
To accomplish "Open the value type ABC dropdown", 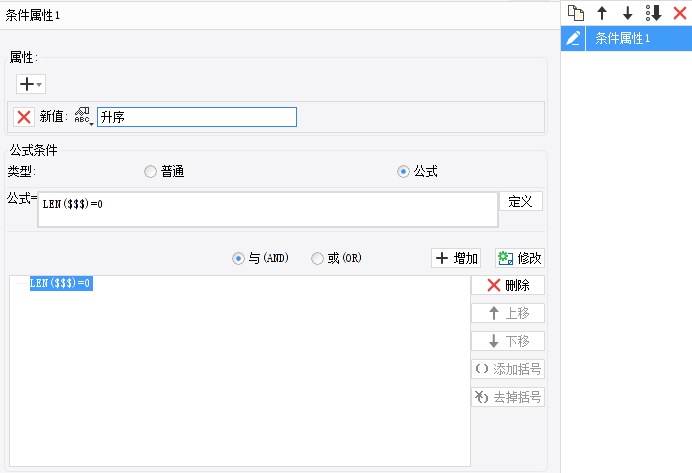I will (x=83, y=116).
